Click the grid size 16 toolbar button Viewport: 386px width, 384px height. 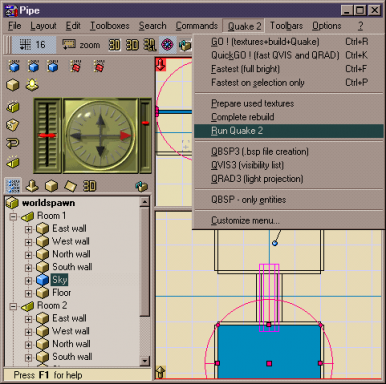33,45
